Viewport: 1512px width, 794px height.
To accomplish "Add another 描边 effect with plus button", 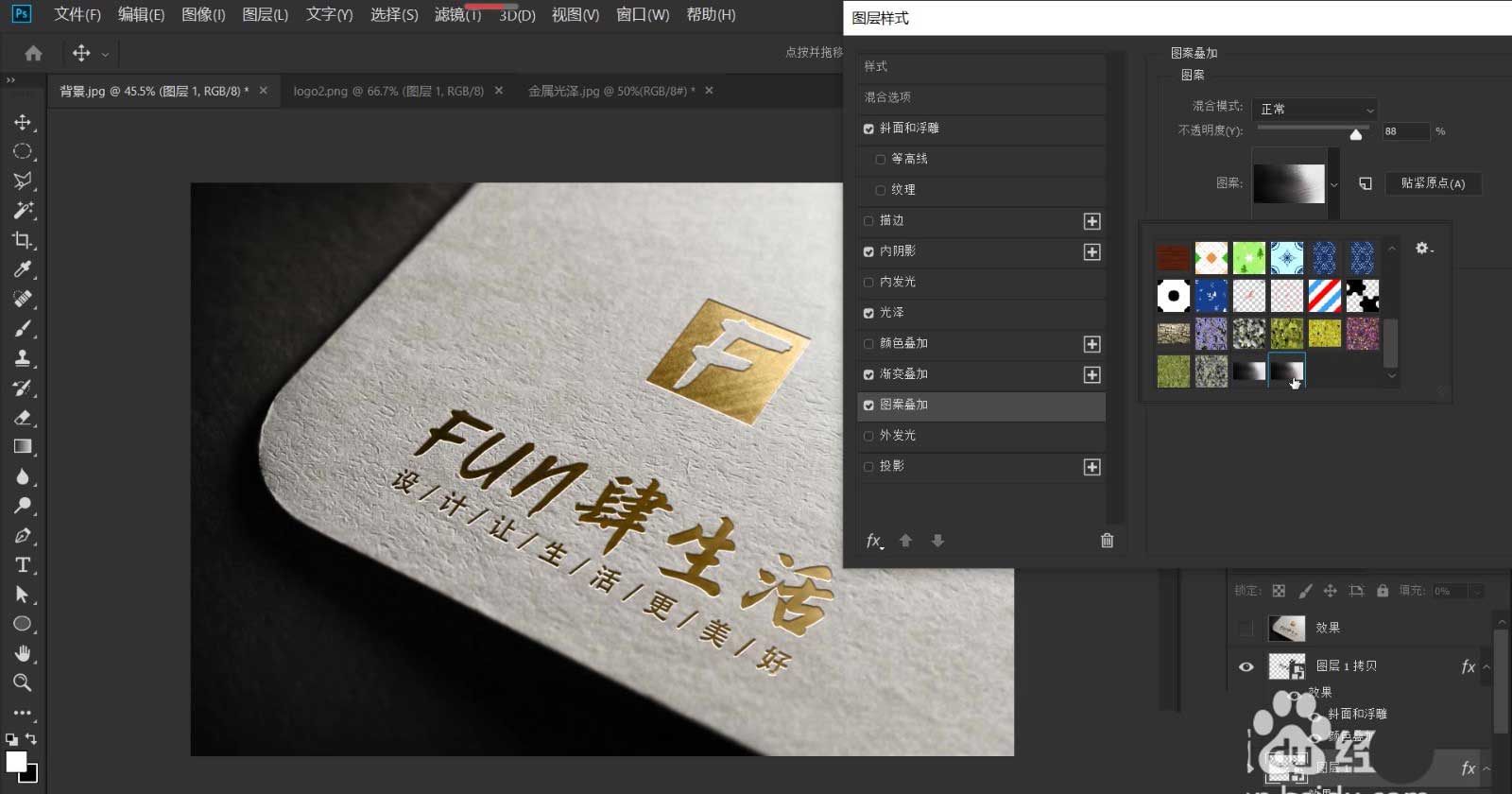I will (x=1091, y=221).
